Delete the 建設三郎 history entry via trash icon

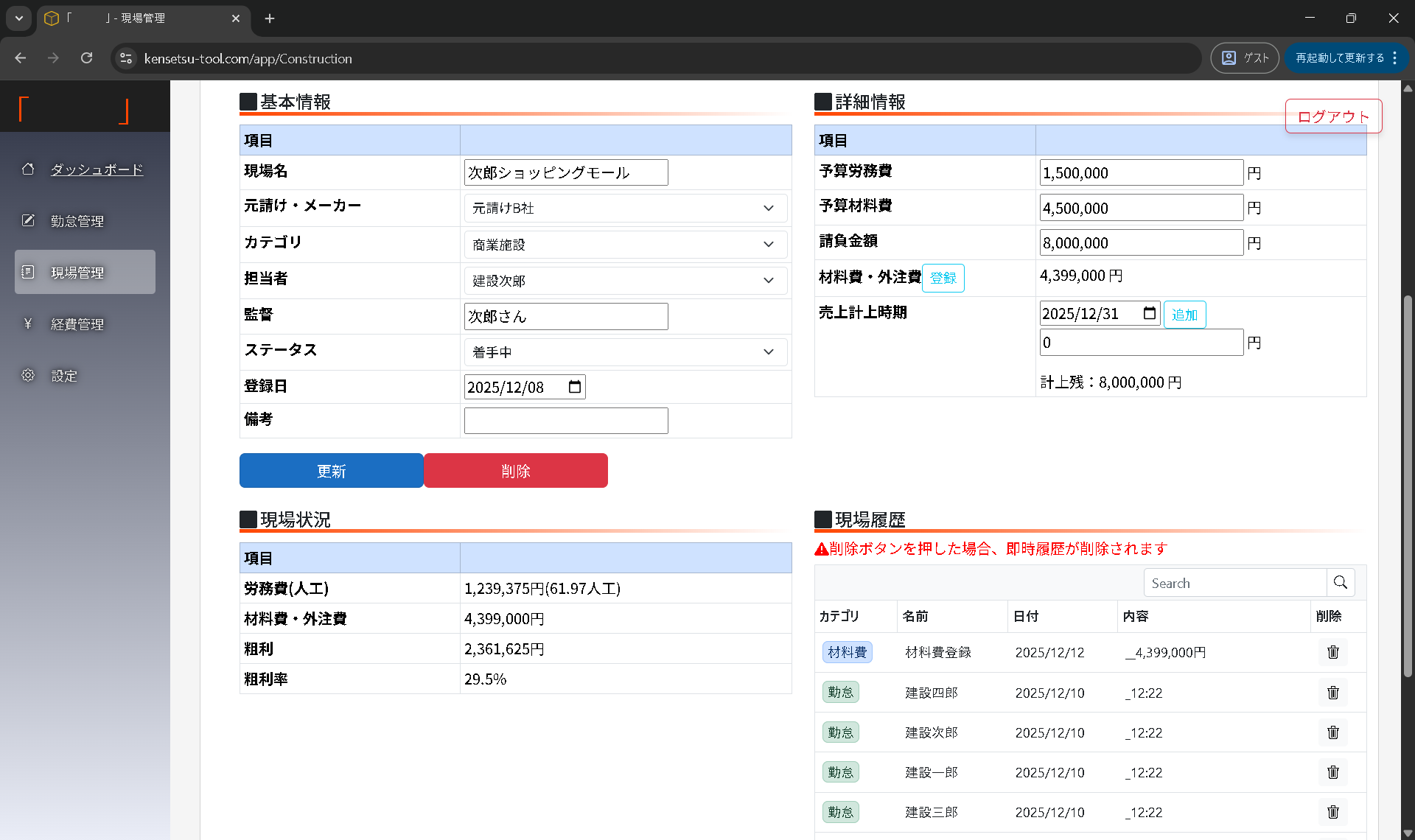[1332, 812]
